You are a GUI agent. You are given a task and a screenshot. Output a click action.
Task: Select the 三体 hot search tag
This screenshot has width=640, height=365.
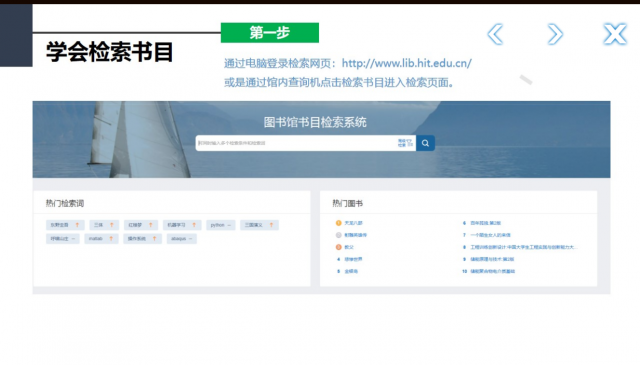tap(104, 225)
